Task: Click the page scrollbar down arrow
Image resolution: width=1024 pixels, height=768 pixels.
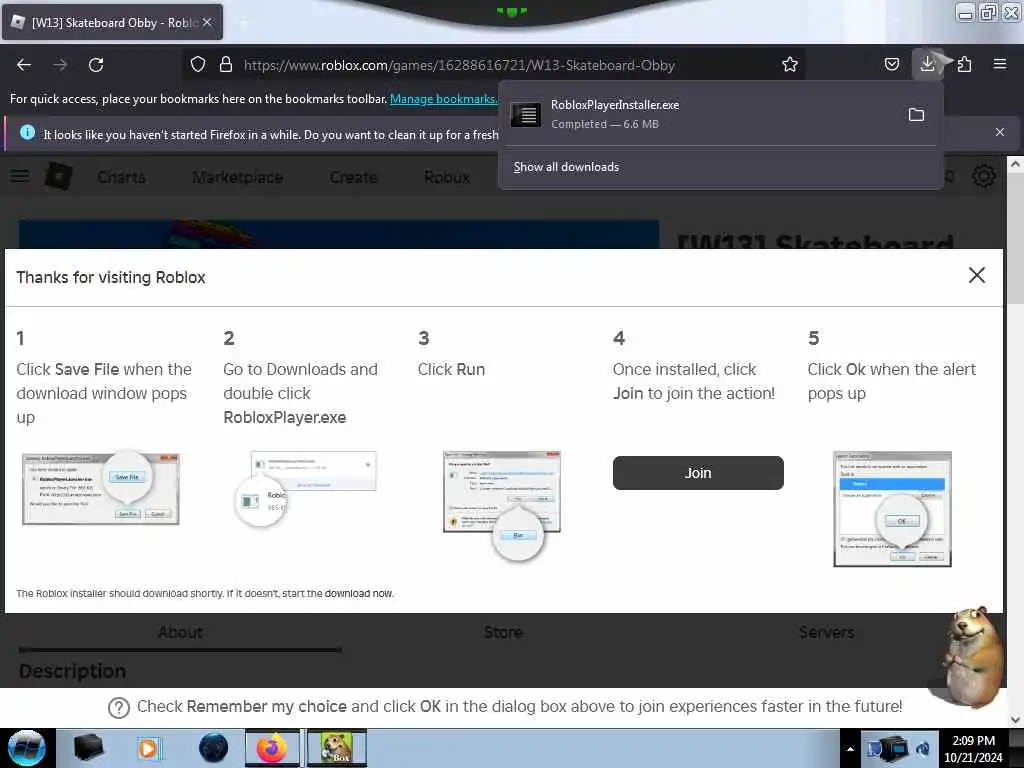Action: pyautogui.click(x=1015, y=720)
